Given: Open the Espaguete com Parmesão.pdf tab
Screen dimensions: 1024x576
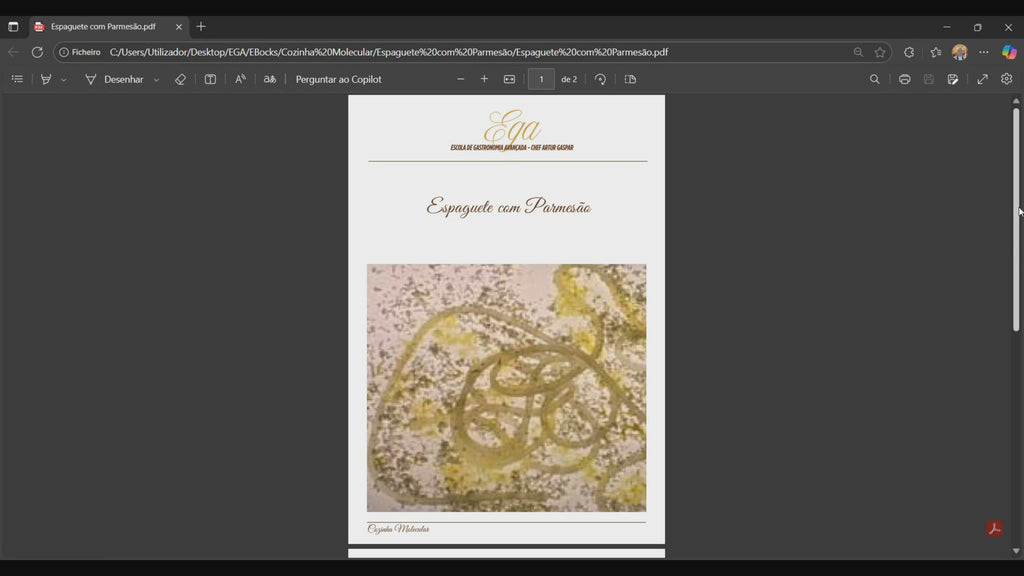Looking at the screenshot, I should (x=102, y=27).
